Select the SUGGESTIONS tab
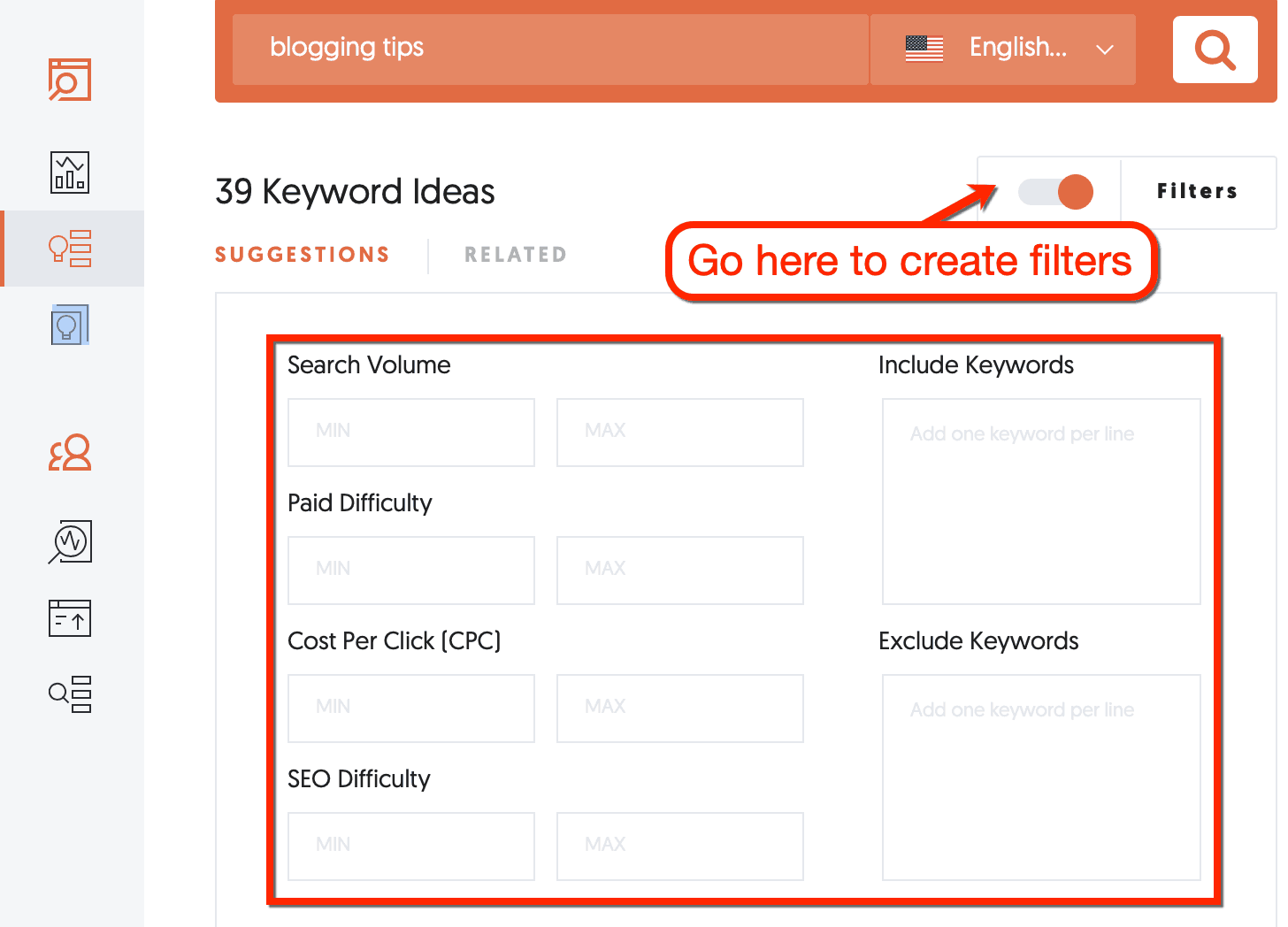 (302, 255)
